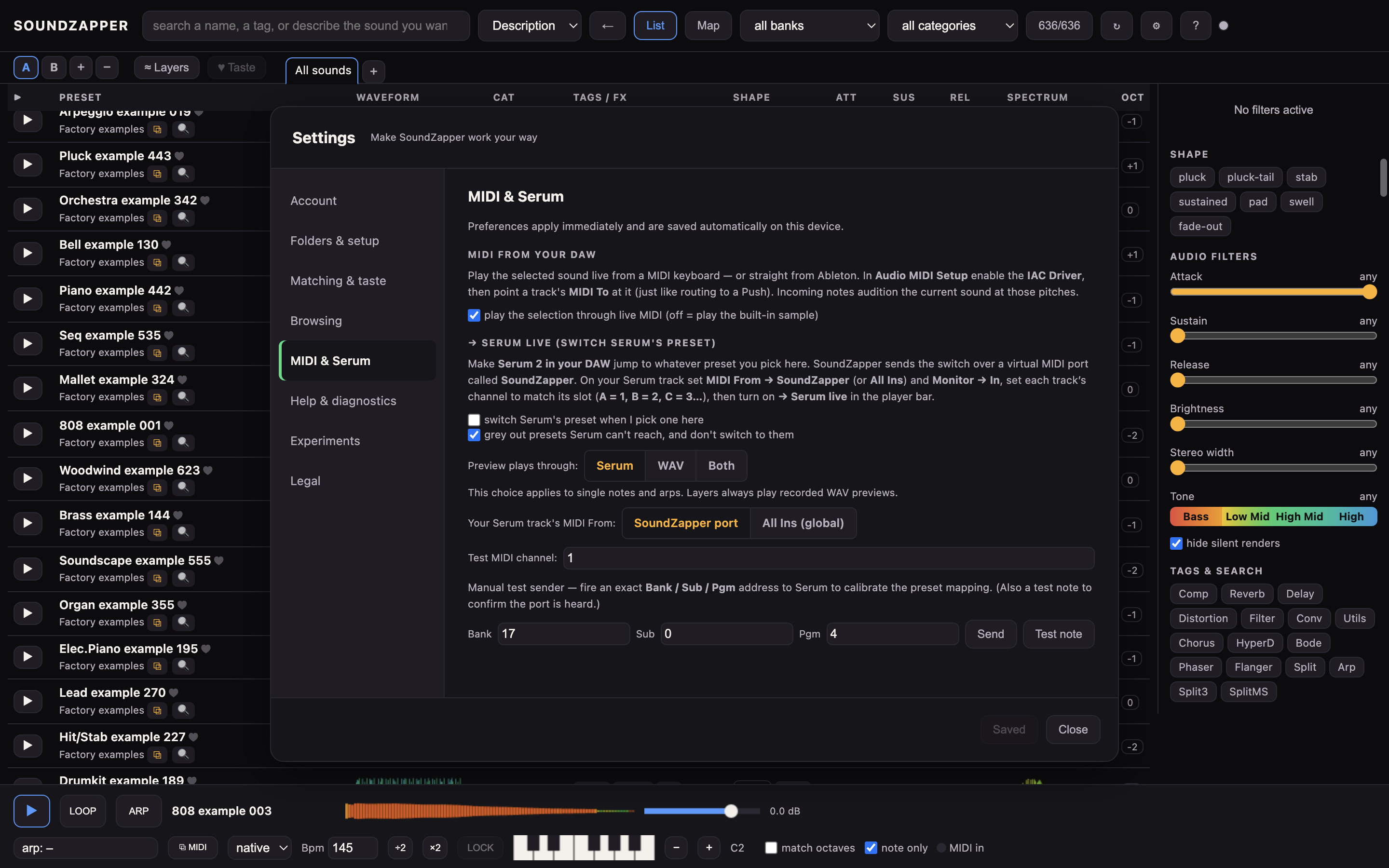Toggle hide silent renders checkbox
The image size is (1389, 868).
[x=1176, y=543]
